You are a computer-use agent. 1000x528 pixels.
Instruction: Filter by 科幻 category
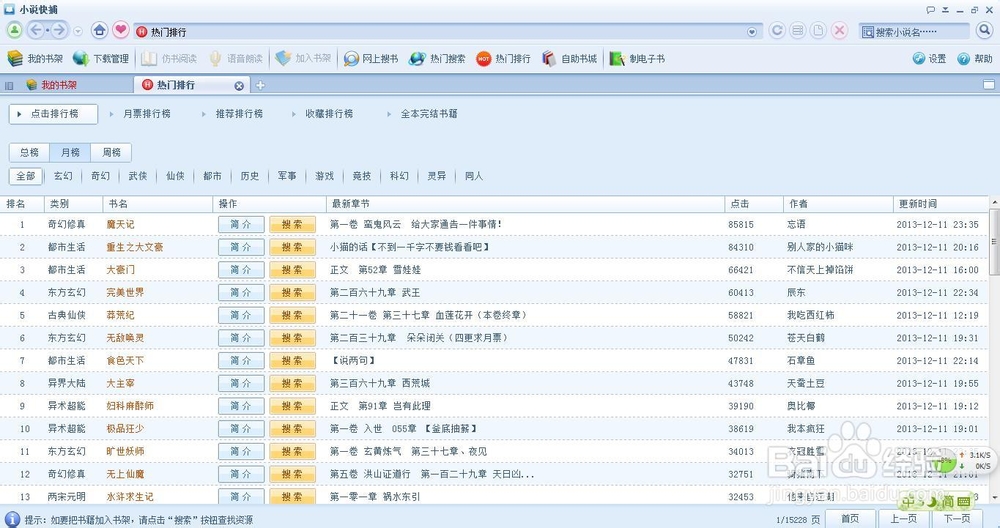(399, 176)
